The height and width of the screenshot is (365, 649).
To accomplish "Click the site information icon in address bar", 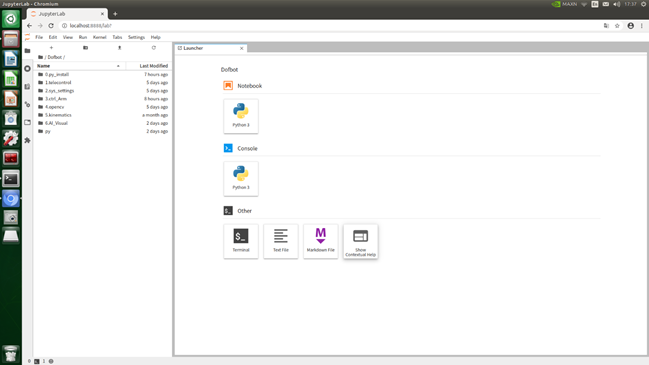I will pos(65,26).
